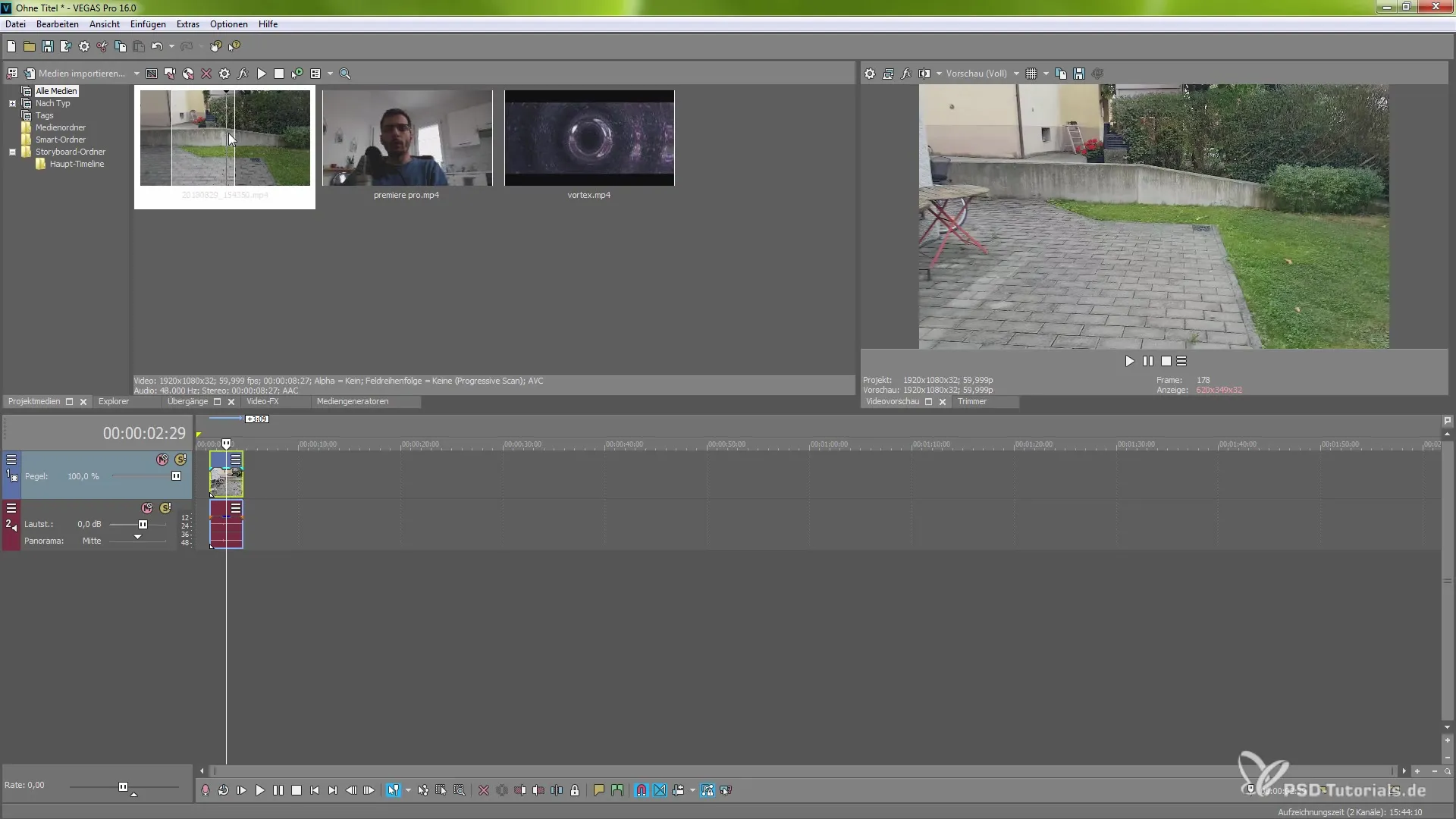This screenshot has height=819, width=1456.
Task: Select the Zoom edit tool
Action: click(x=460, y=790)
